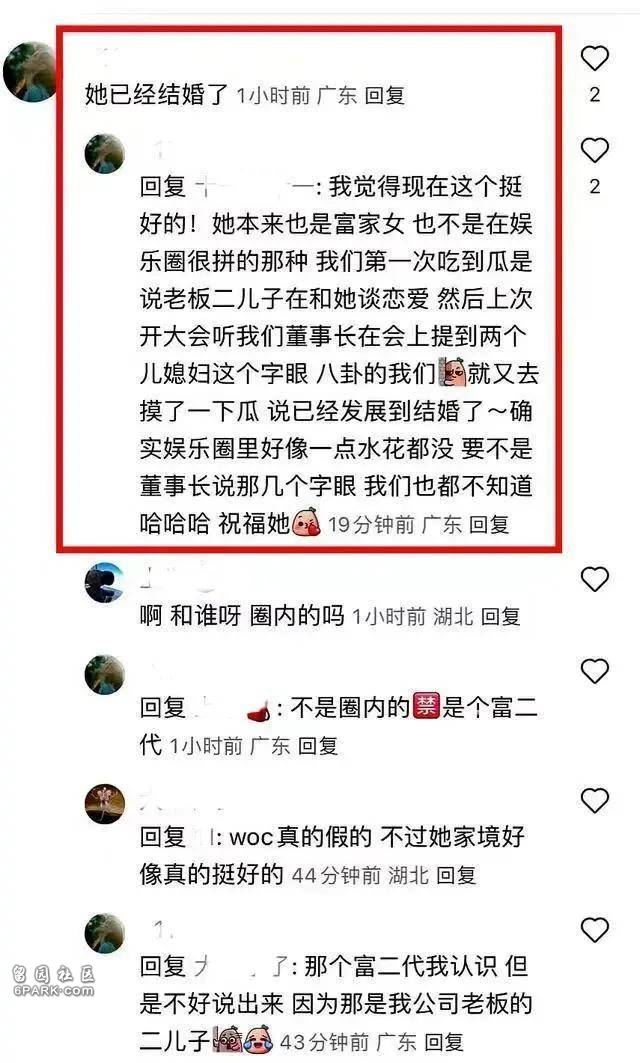Like the reply "那个富二代我认识"

595,929
